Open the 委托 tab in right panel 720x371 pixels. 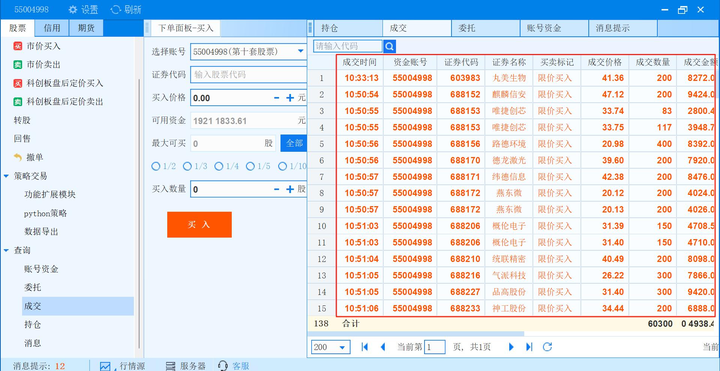click(486, 28)
